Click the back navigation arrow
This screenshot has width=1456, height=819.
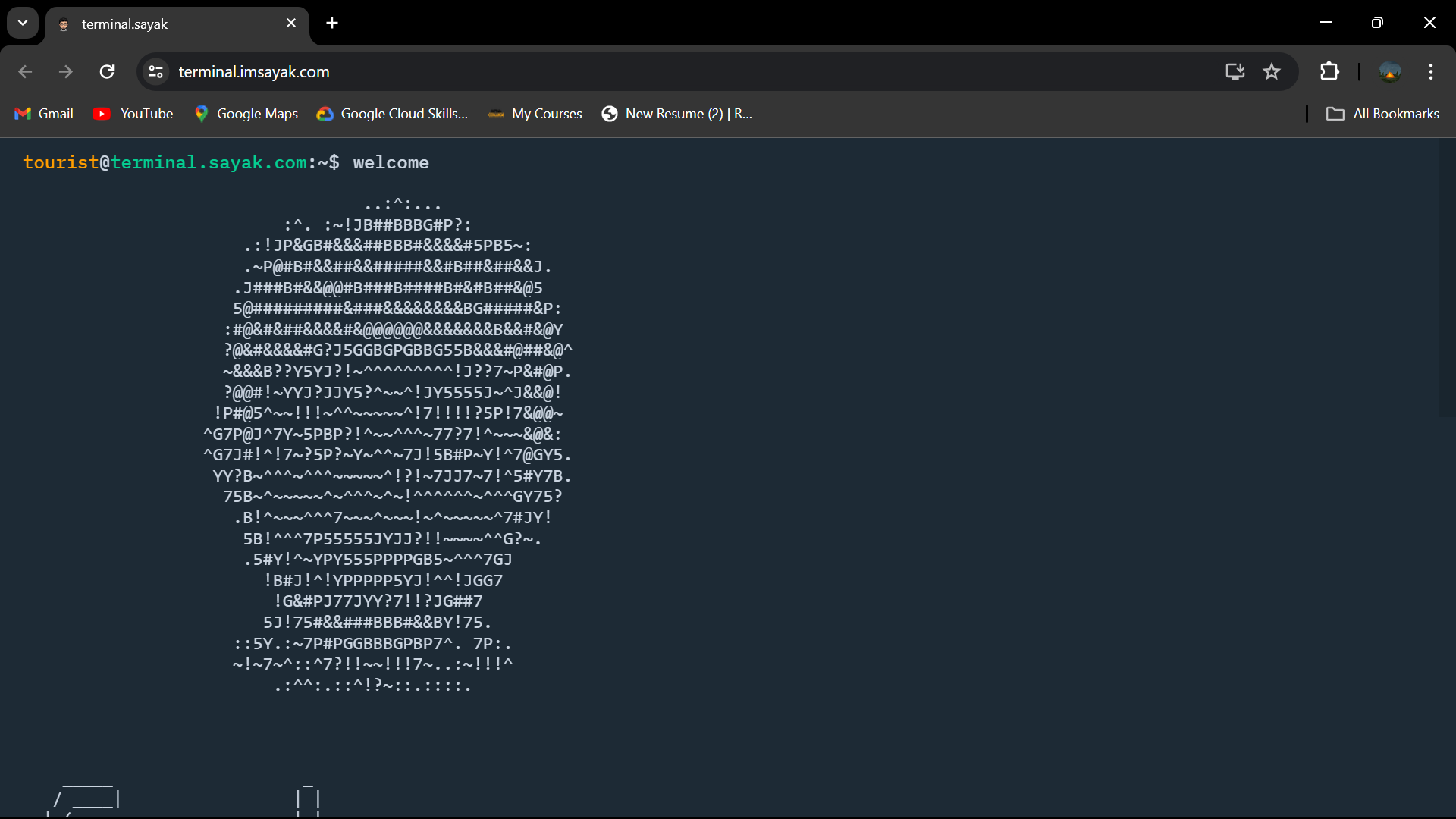click(x=25, y=71)
